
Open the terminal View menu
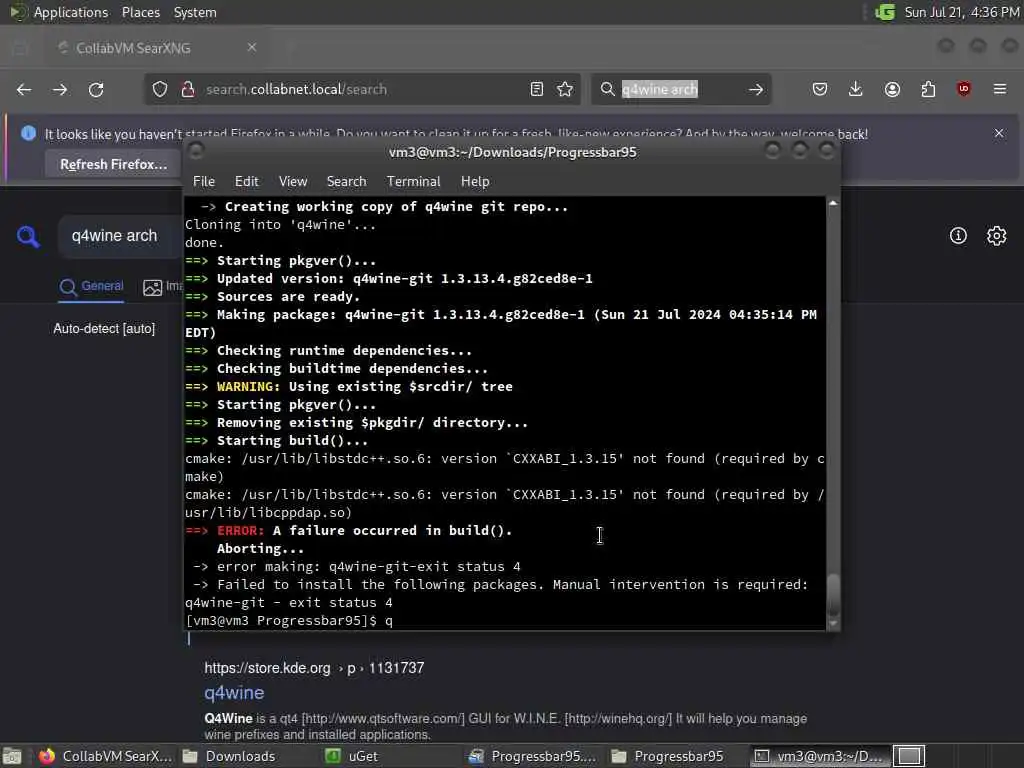coord(293,182)
